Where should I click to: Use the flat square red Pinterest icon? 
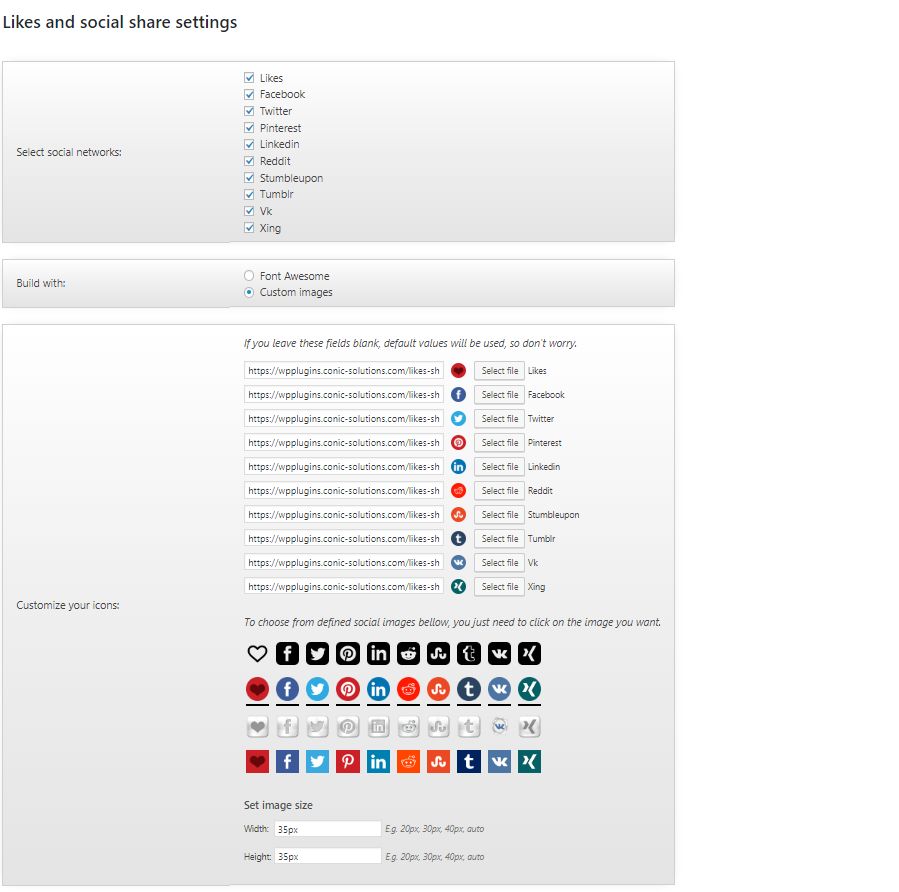(347, 761)
